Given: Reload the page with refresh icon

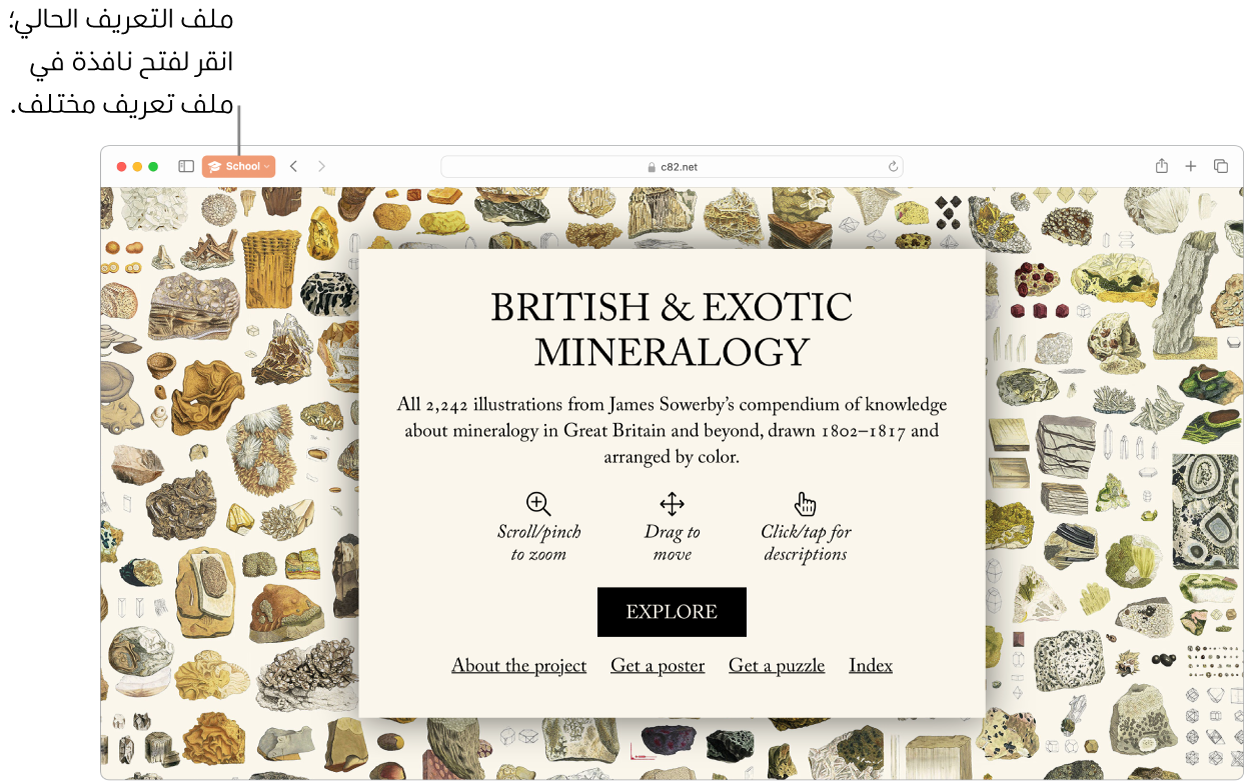Looking at the screenshot, I should click(893, 167).
